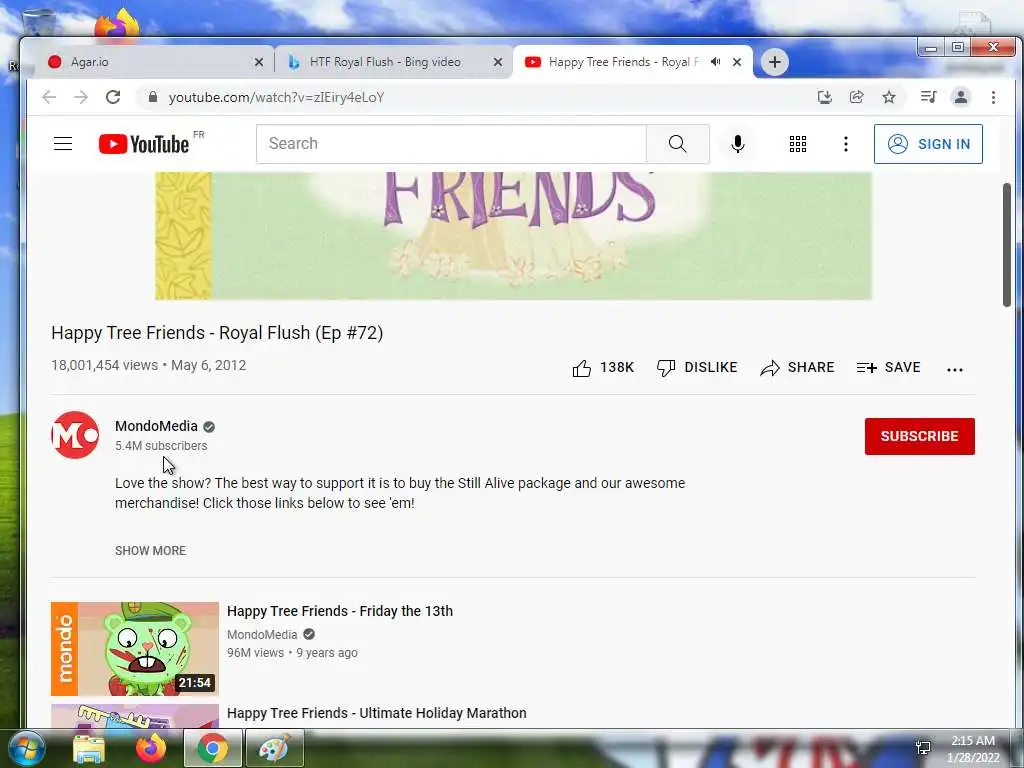This screenshot has height=768, width=1024.
Task: Click MondoMedia under Friday the 13th
Action: 262,635
